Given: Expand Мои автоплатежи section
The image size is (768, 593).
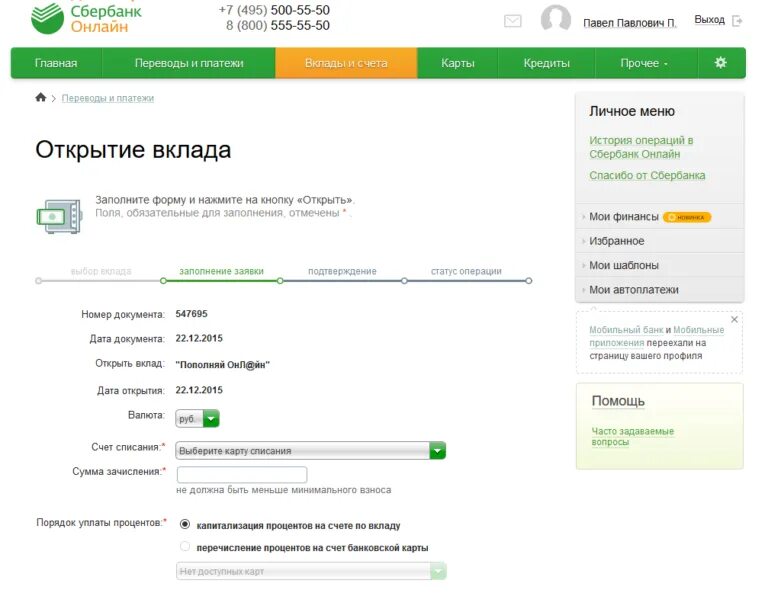Looking at the screenshot, I should click(634, 290).
